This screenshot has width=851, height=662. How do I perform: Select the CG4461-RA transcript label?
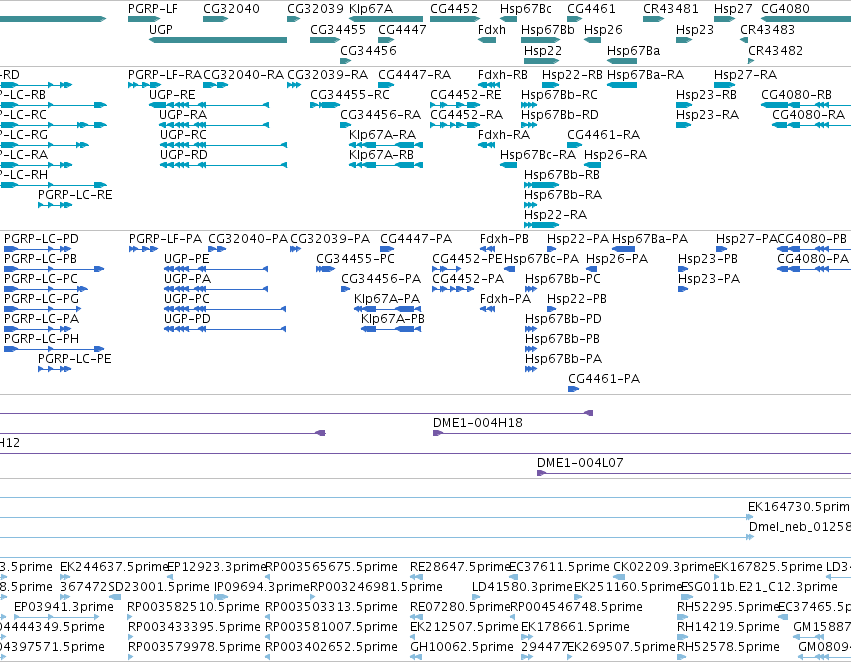click(x=604, y=135)
